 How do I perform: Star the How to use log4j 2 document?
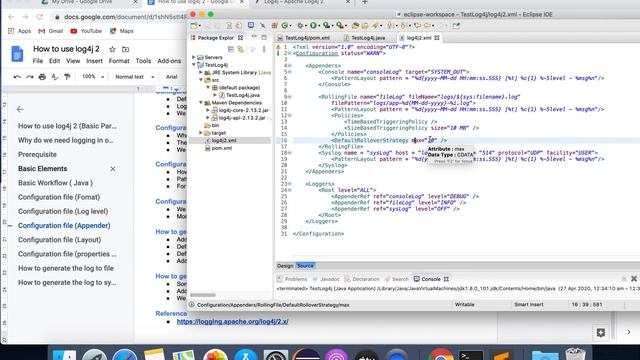pos(112,49)
